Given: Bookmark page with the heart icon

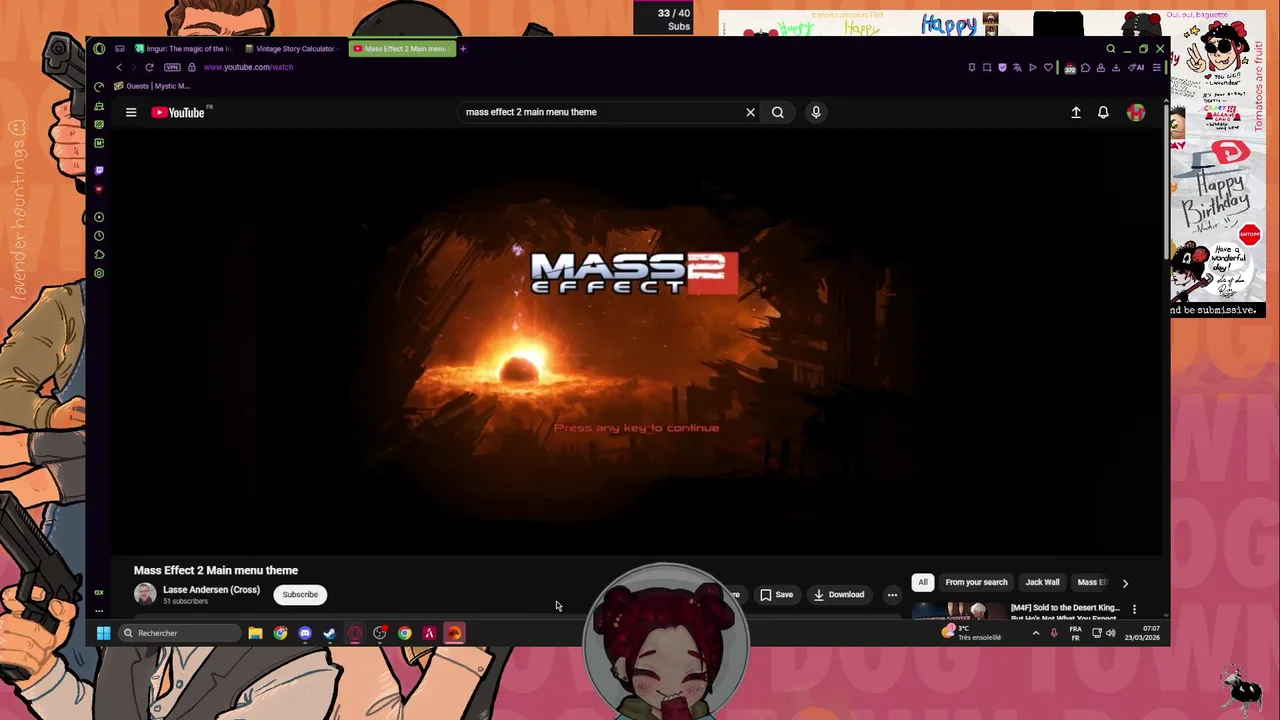Looking at the screenshot, I should (x=1048, y=67).
